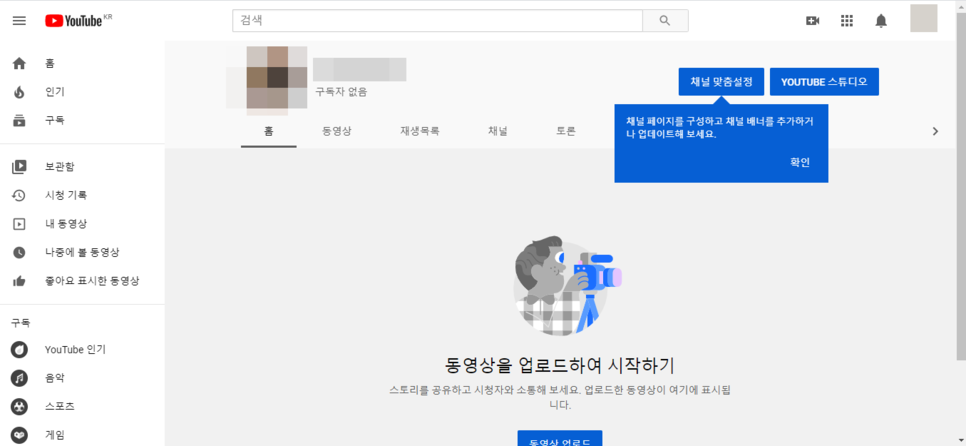Open 내 동영상 in sidebar
The width and height of the screenshot is (966, 446).
pos(66,224)
